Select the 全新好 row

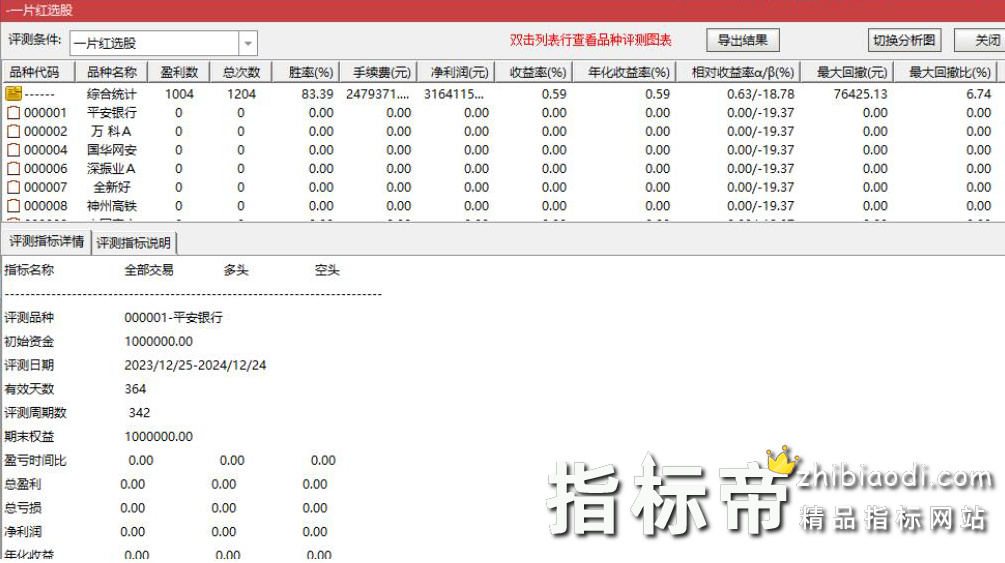pos(502,187)
